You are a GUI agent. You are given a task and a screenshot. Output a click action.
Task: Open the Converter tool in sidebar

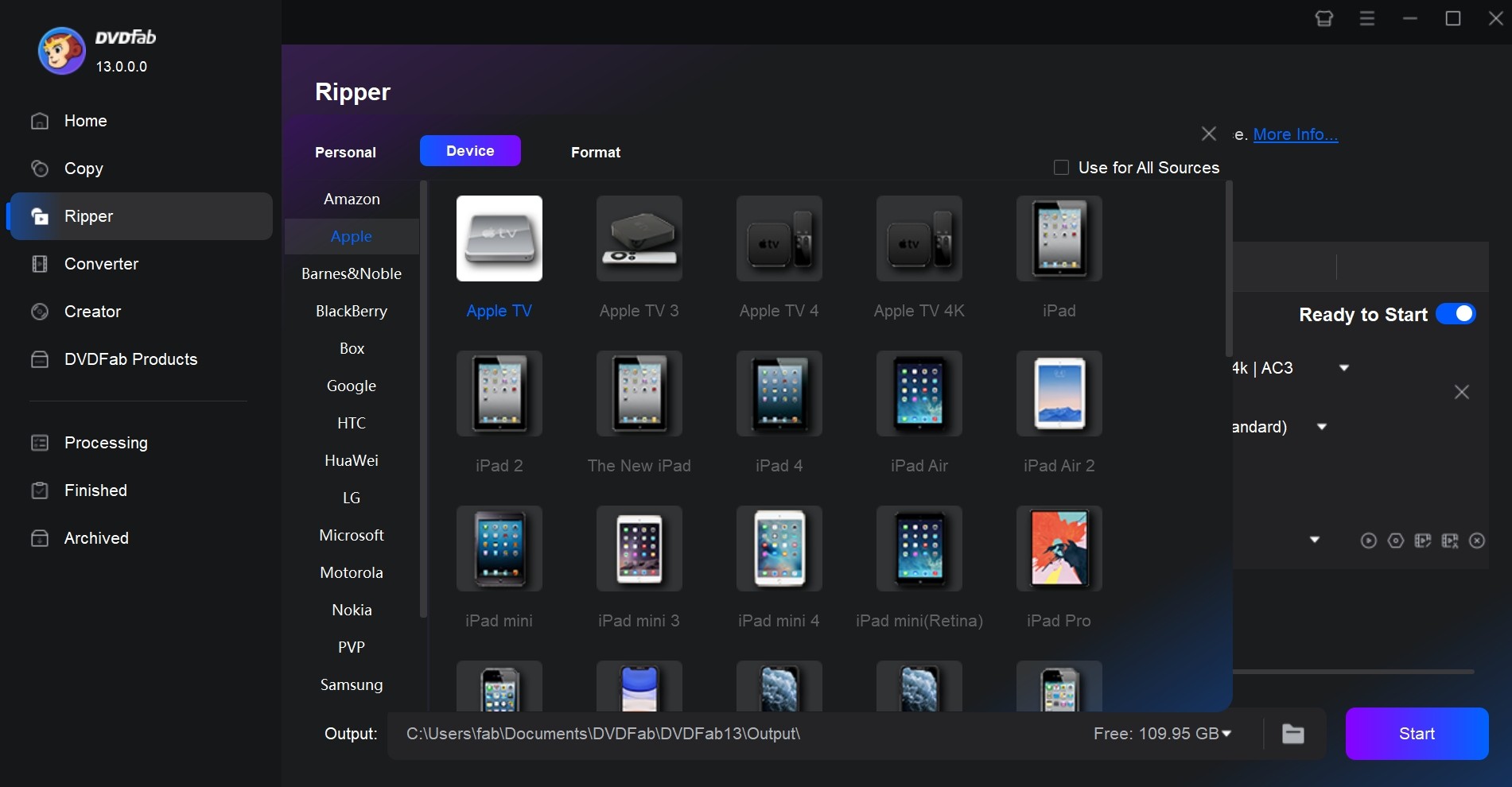click(102, 264)
